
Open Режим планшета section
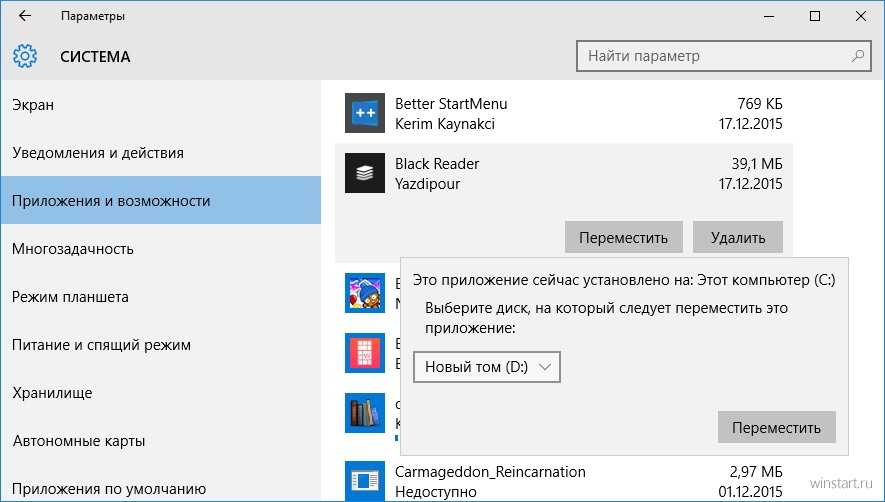(x=161, y=297)
